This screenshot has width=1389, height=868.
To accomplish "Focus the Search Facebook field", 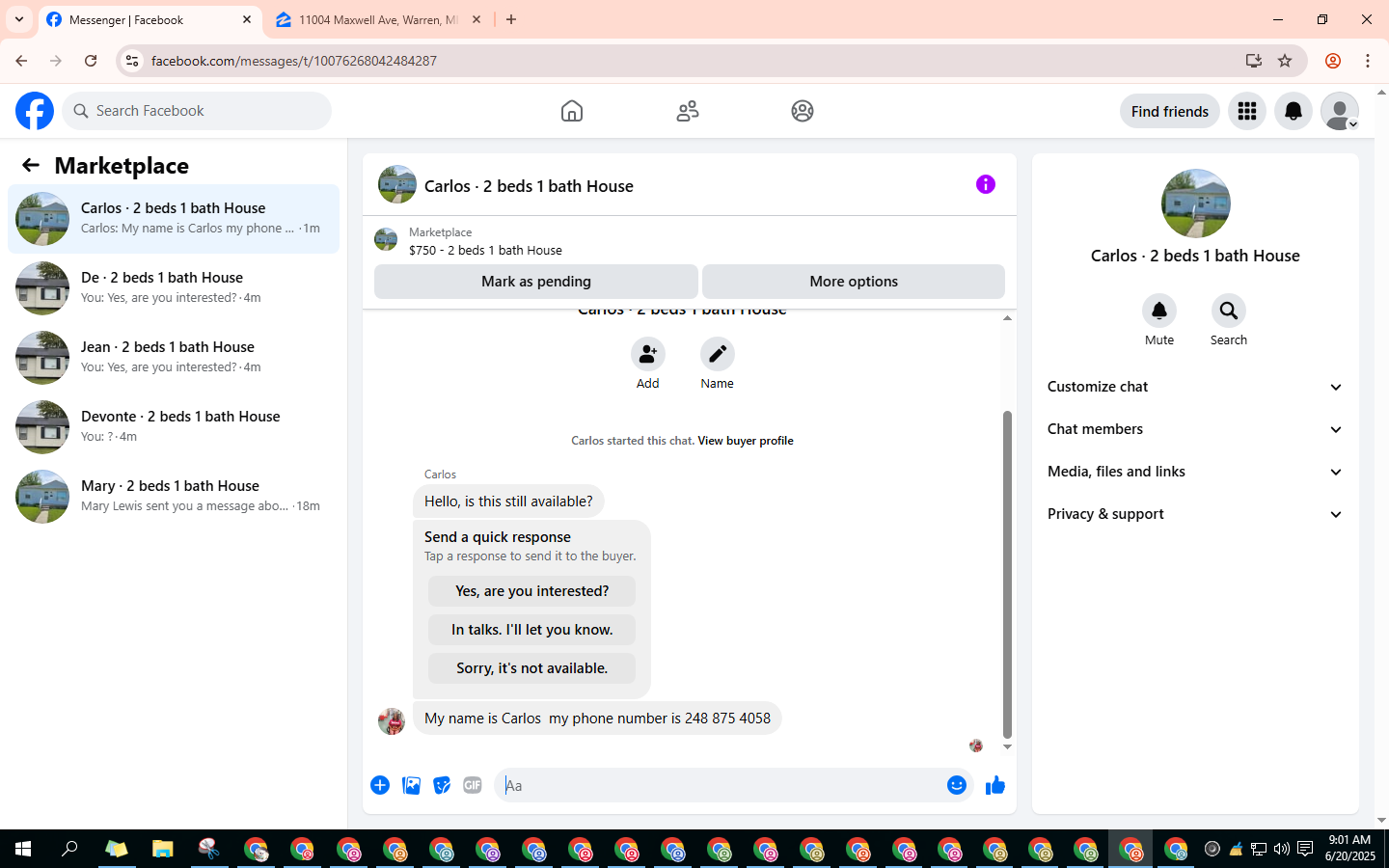I will [x=197, y=111].
